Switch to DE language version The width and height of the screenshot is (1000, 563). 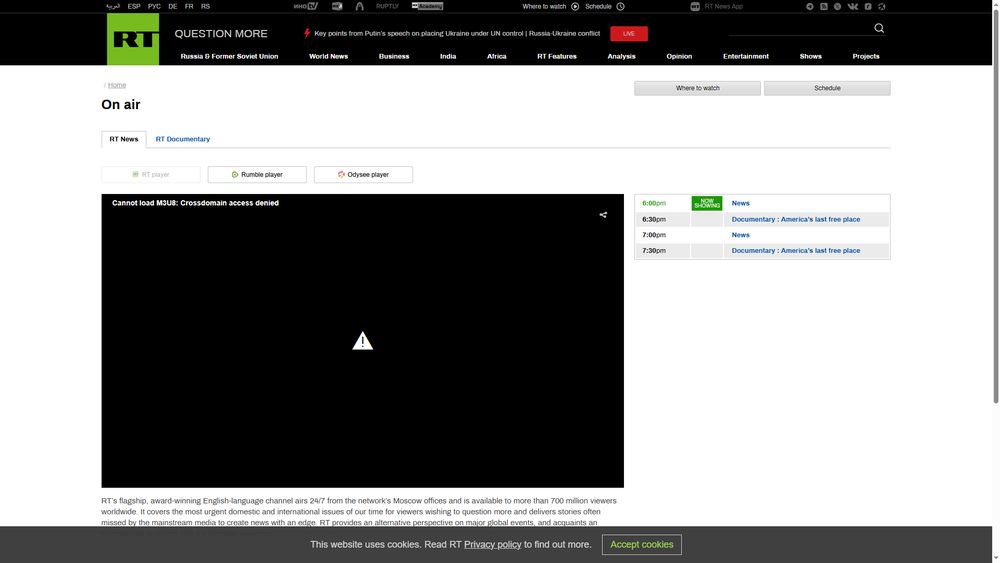(x=173, y=6)
